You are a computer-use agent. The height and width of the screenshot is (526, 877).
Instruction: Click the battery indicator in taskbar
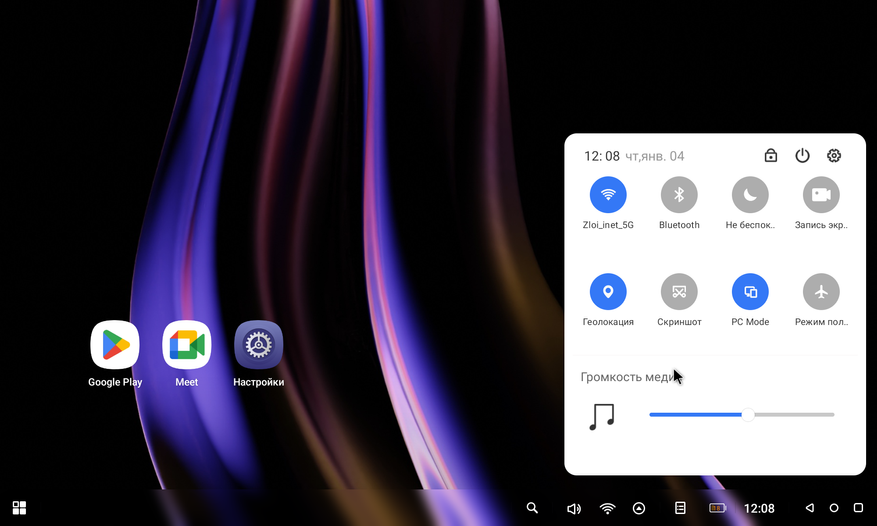(718, 508)
